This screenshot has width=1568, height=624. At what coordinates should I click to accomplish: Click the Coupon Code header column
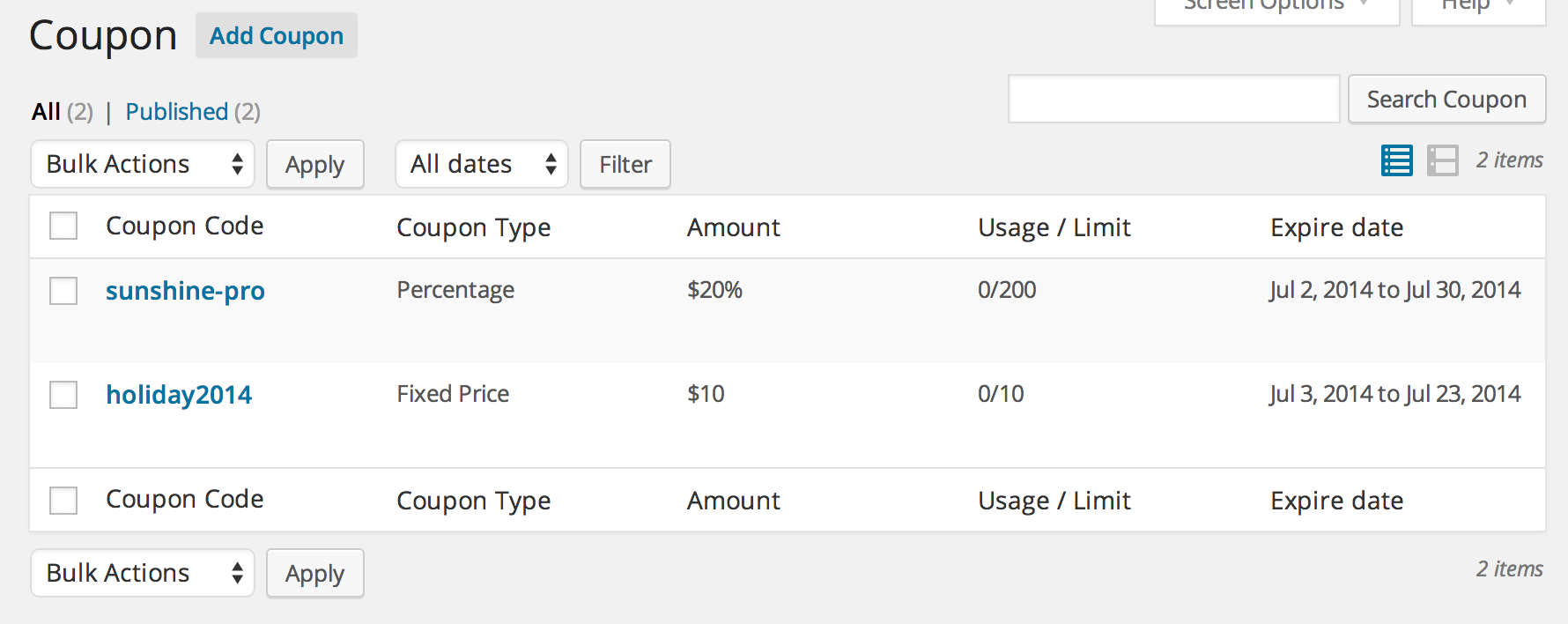185,226
